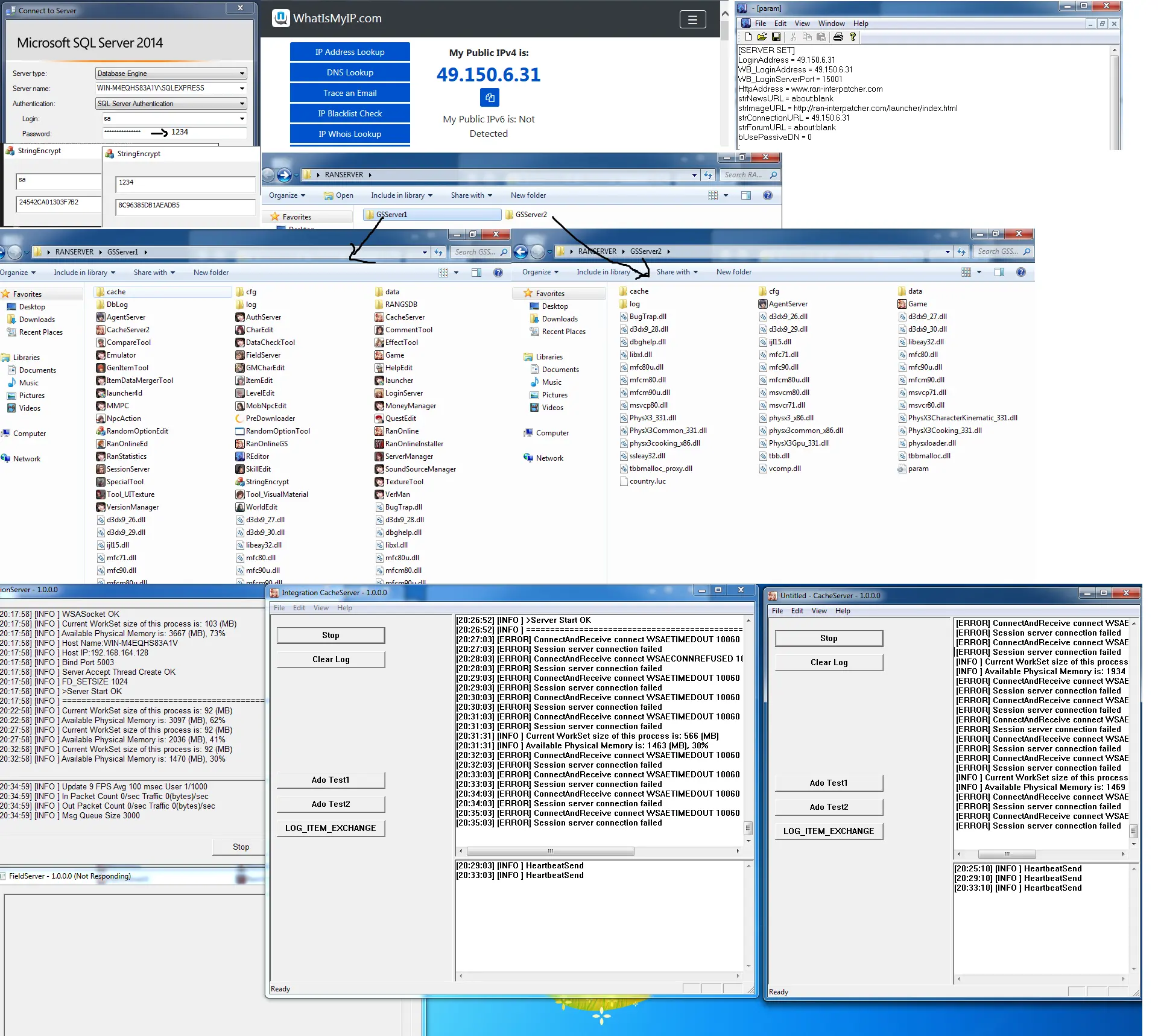The image size is (1158, 1036).
Task: Click the Password field in Connect to Server
Action: tap(174, 133)
